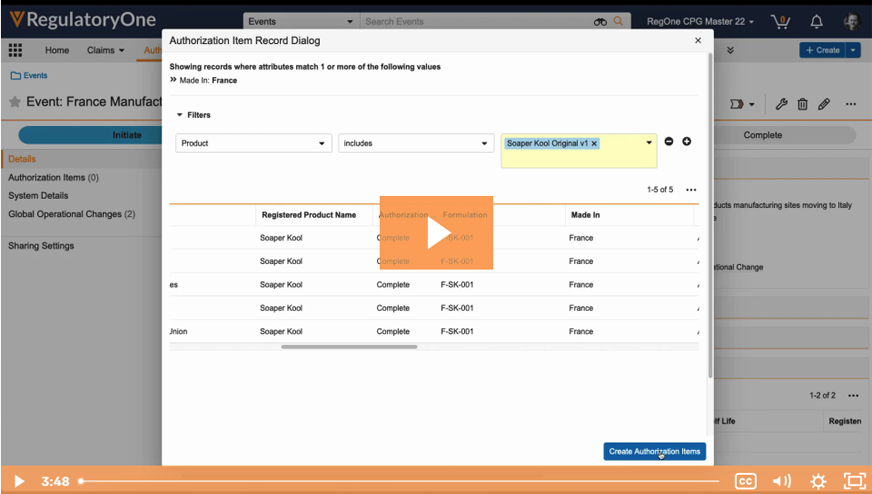
Task: Click the pencil edit icon
Action: 824,104
